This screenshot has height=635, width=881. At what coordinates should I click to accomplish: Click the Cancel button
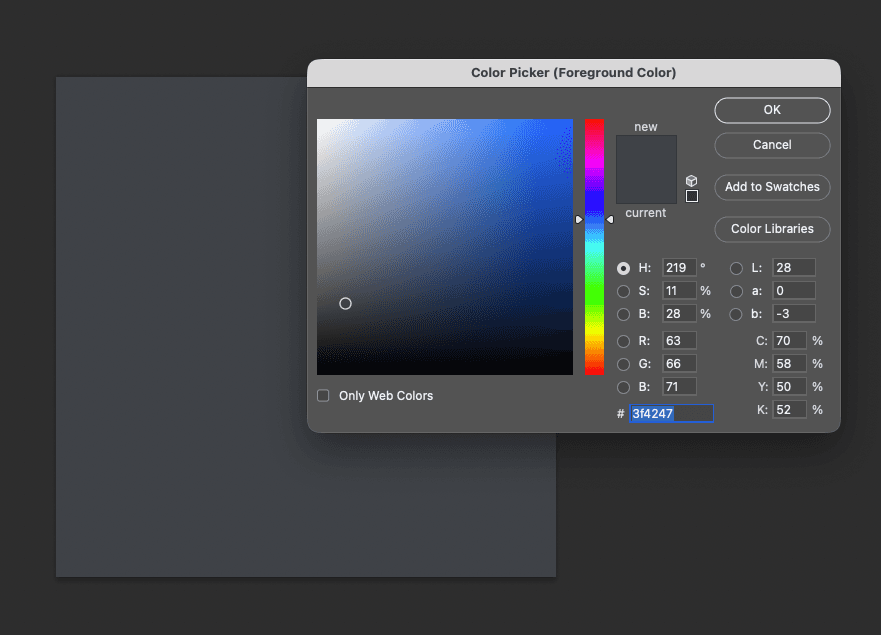point(772,145)
